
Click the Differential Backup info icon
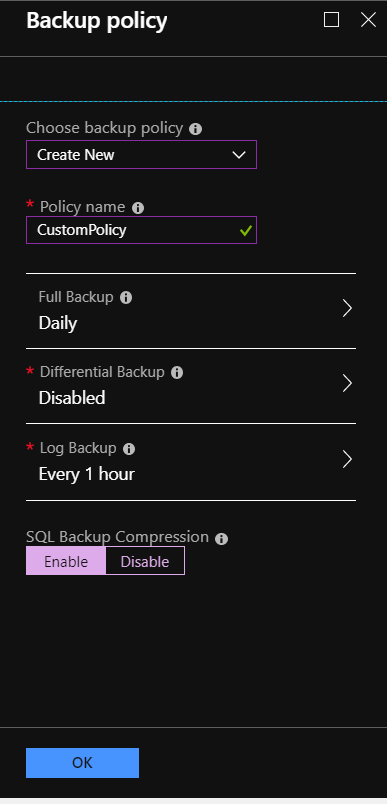(x=177, y=373)
